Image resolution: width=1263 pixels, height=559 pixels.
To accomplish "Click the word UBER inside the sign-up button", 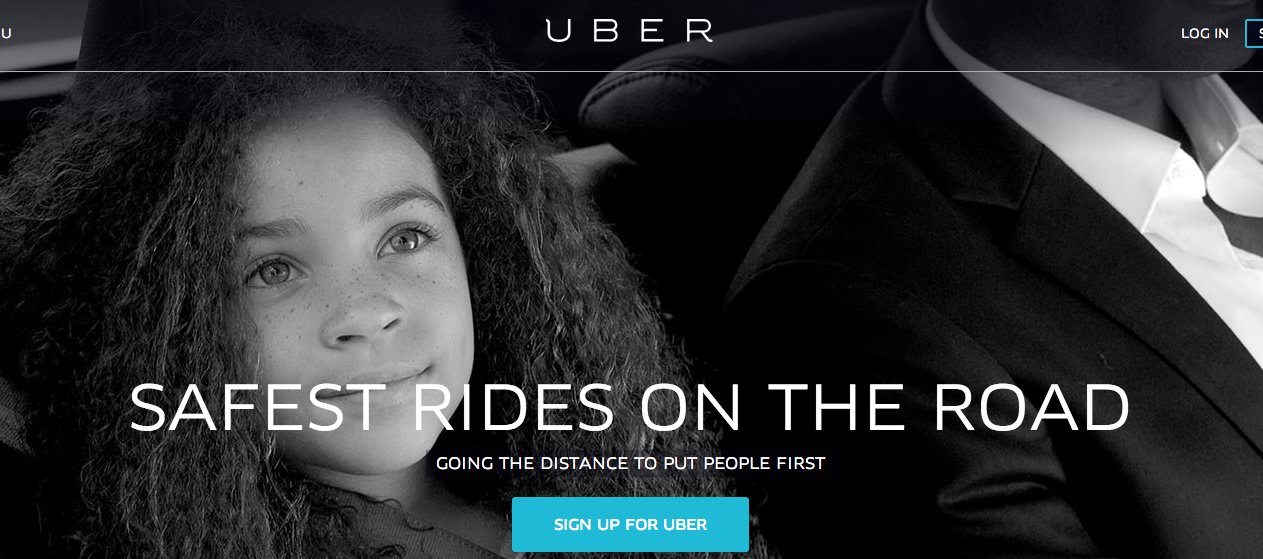I will click(685, 524).
